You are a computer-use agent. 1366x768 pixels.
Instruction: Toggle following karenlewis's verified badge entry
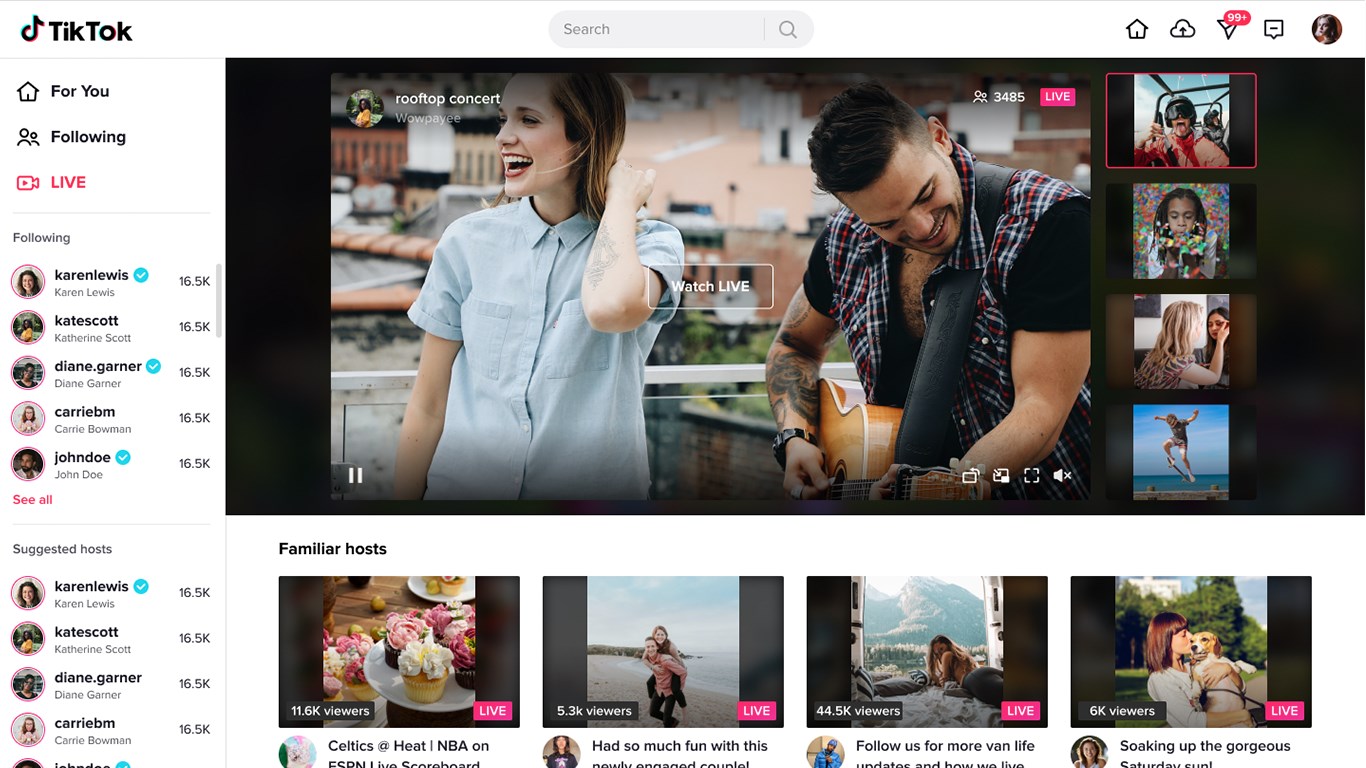pos(140,274)
